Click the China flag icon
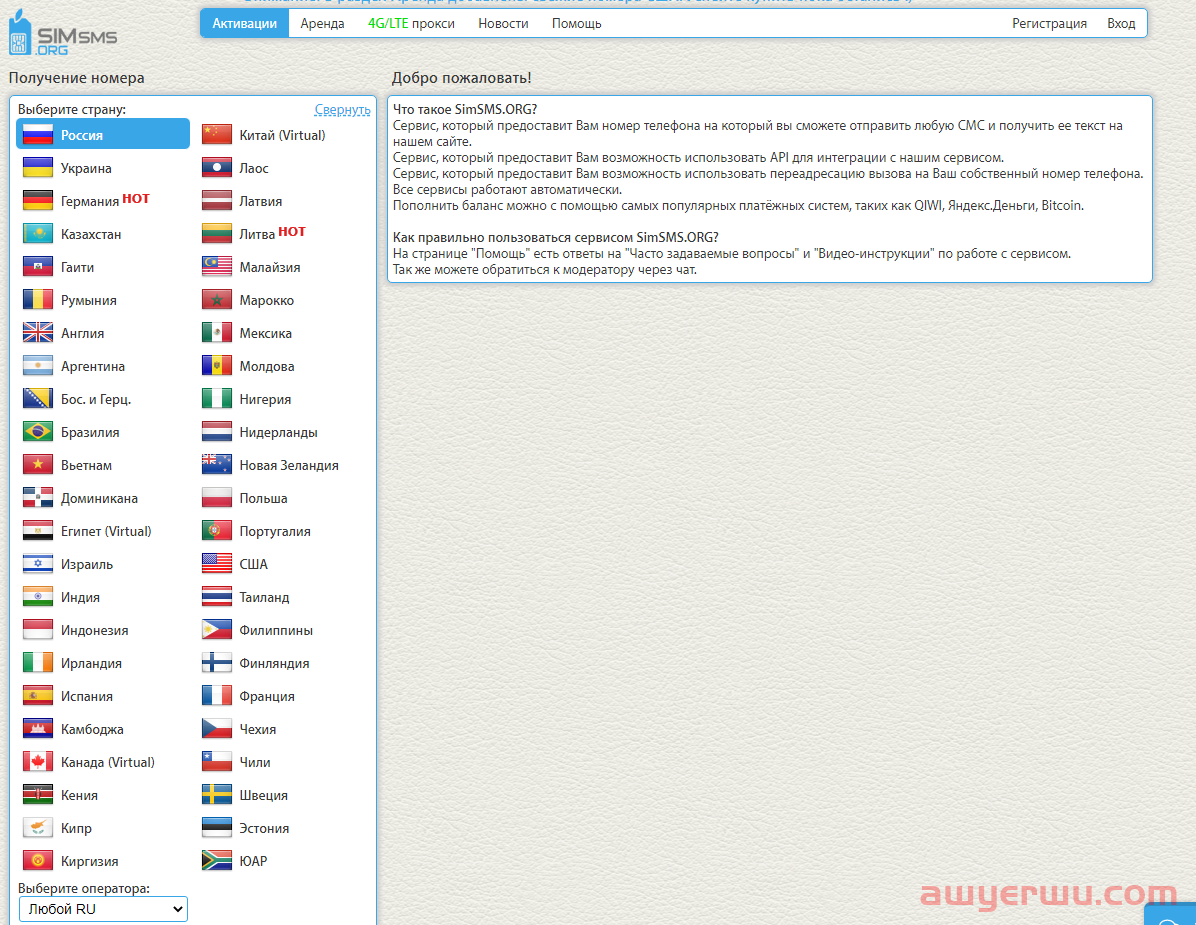This screenshot has width=1196, height=925. 217,135
